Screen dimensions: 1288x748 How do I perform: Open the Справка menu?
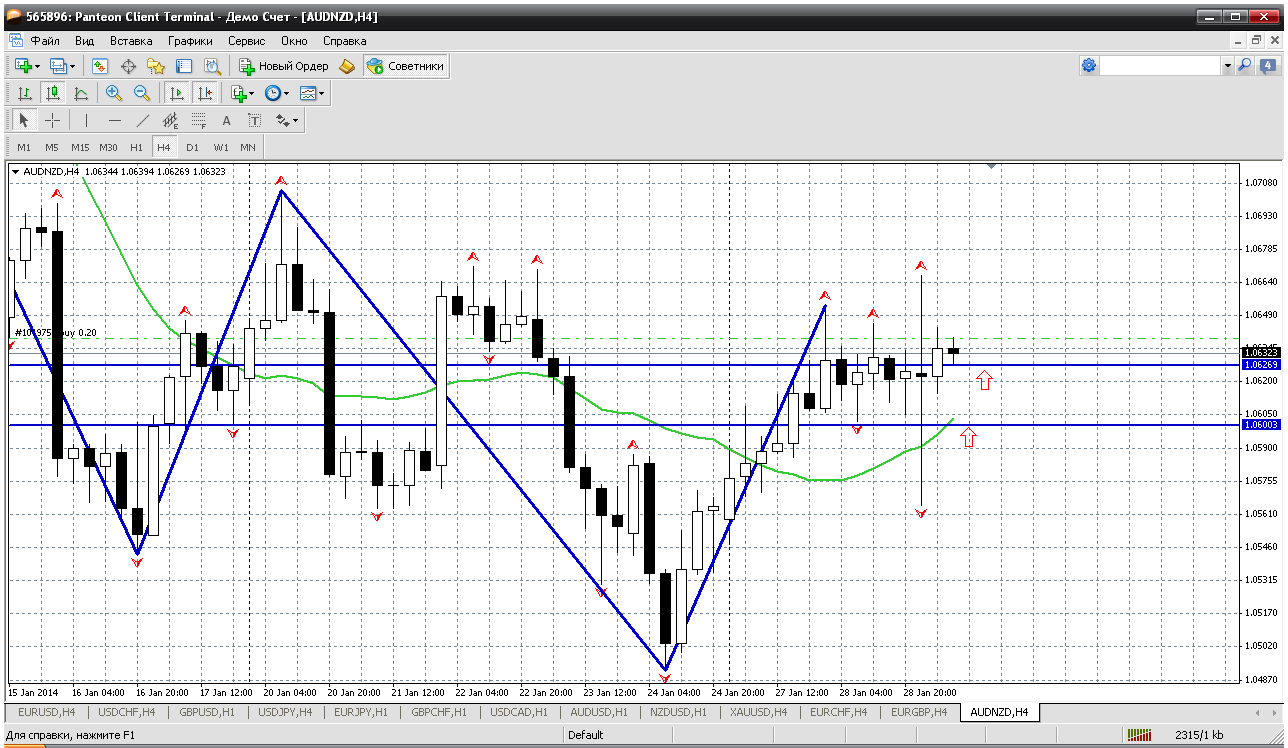pos(344,41)
